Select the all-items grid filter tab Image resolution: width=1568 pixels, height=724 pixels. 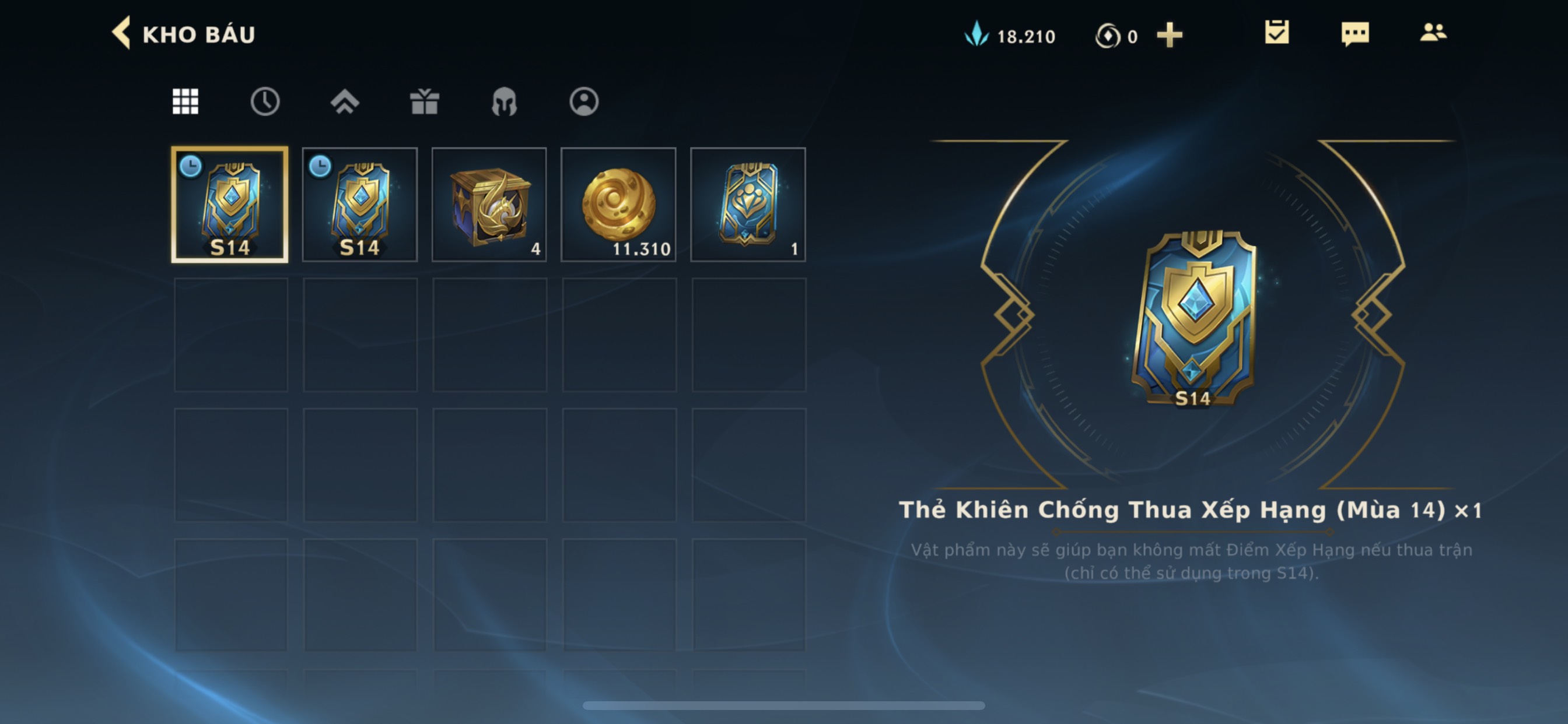(185, 101)
